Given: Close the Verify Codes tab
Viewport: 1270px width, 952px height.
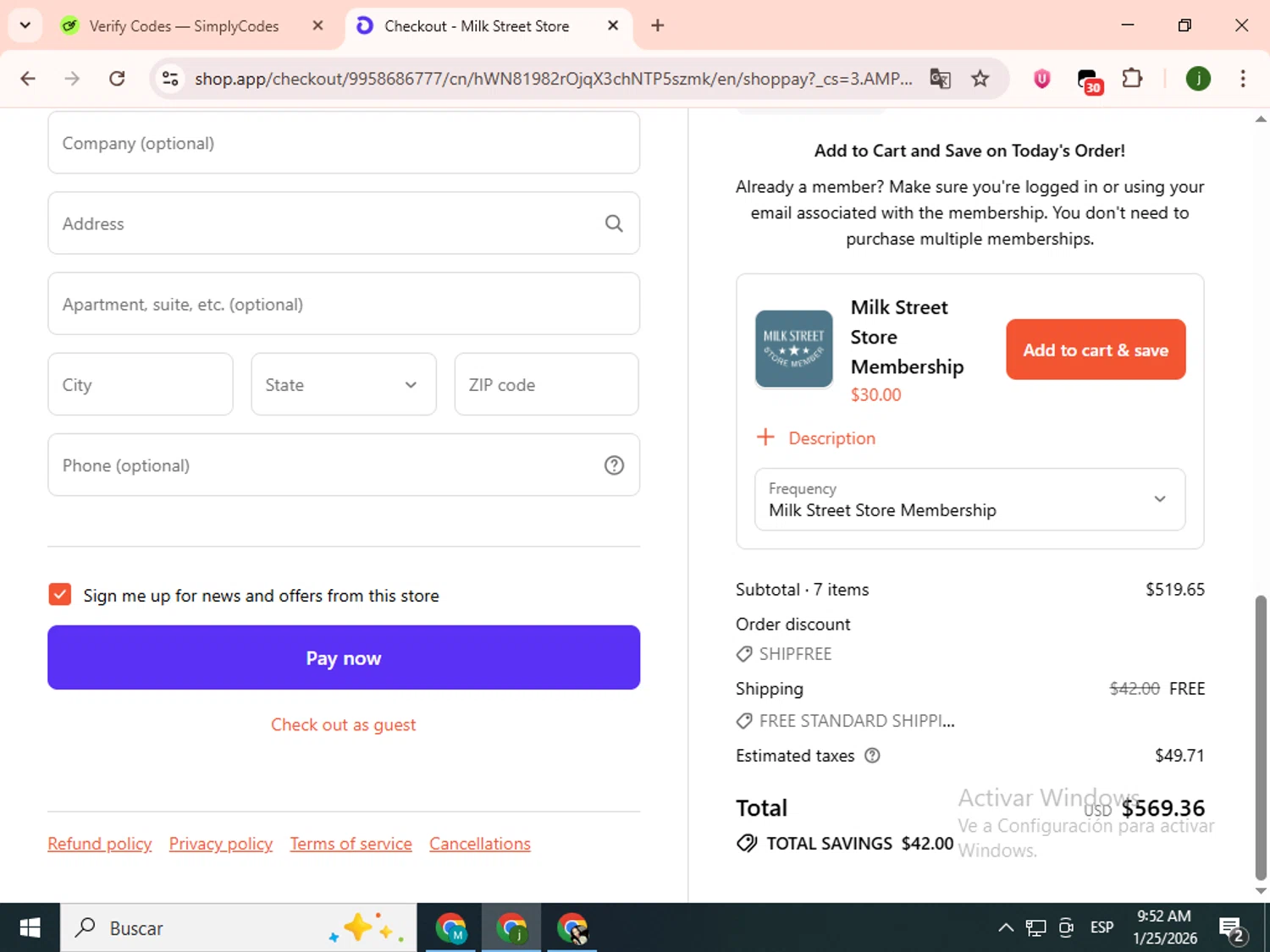Looking at the screenshot, I should tap(317, 25).
